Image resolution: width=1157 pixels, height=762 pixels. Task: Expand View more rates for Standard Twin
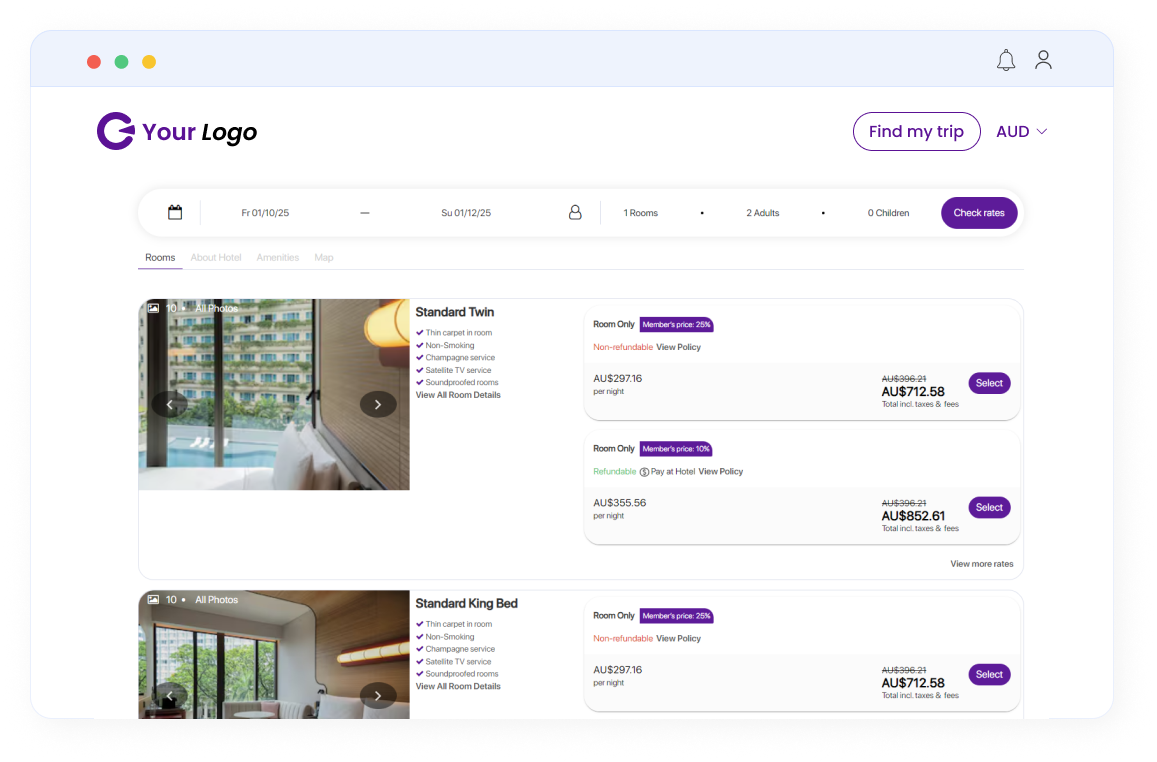tap(981, 564)
